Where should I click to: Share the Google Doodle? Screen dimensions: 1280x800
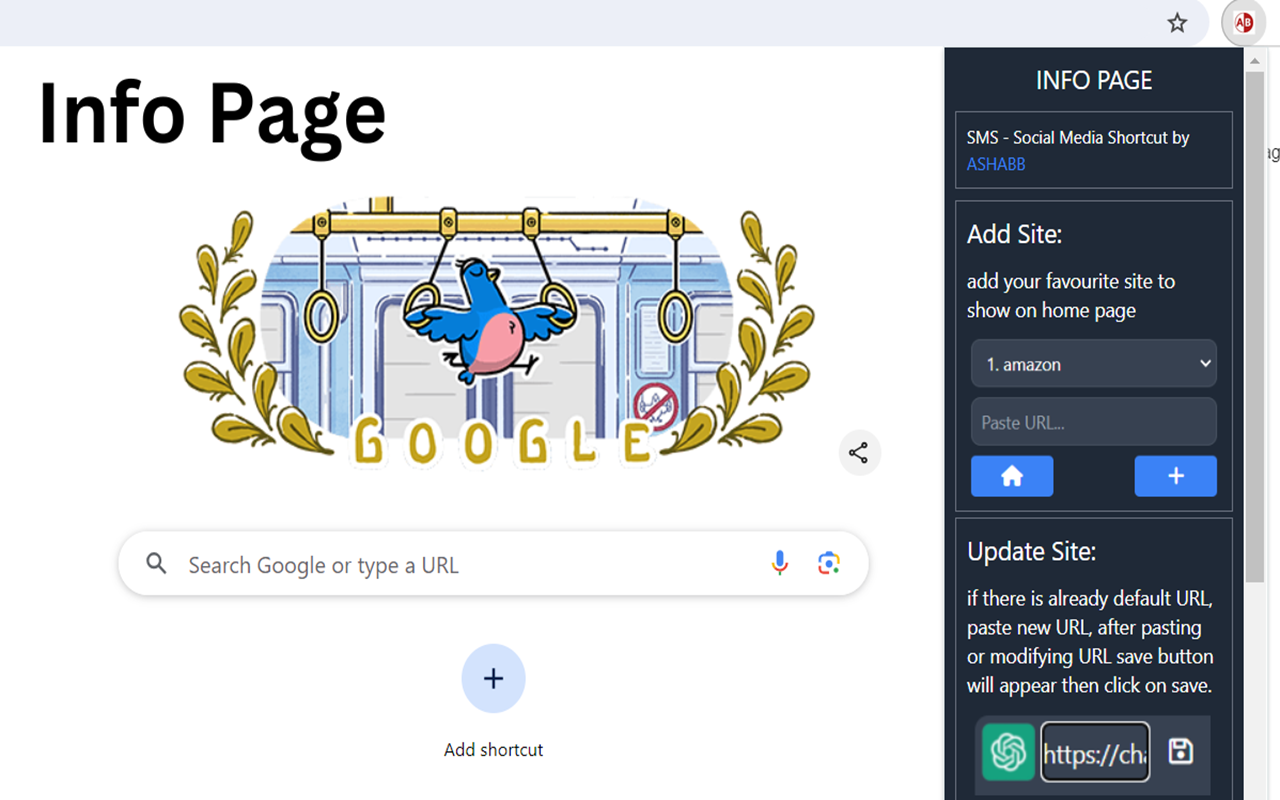858,453
